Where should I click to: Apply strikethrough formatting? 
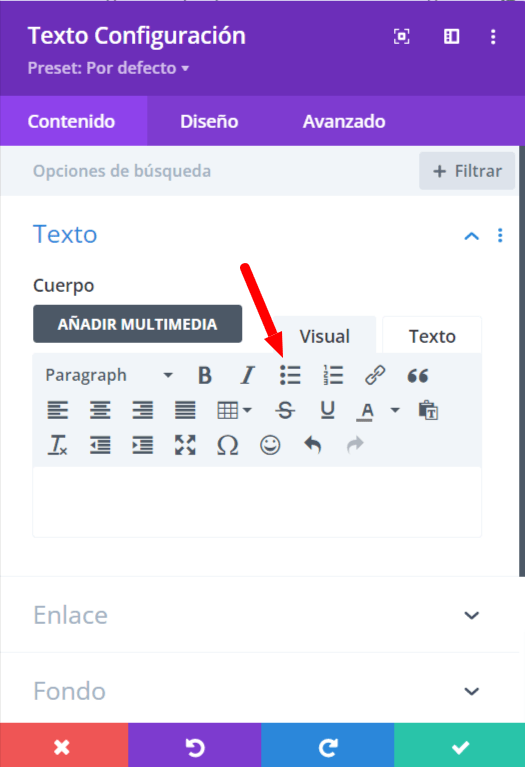[285, 410]
